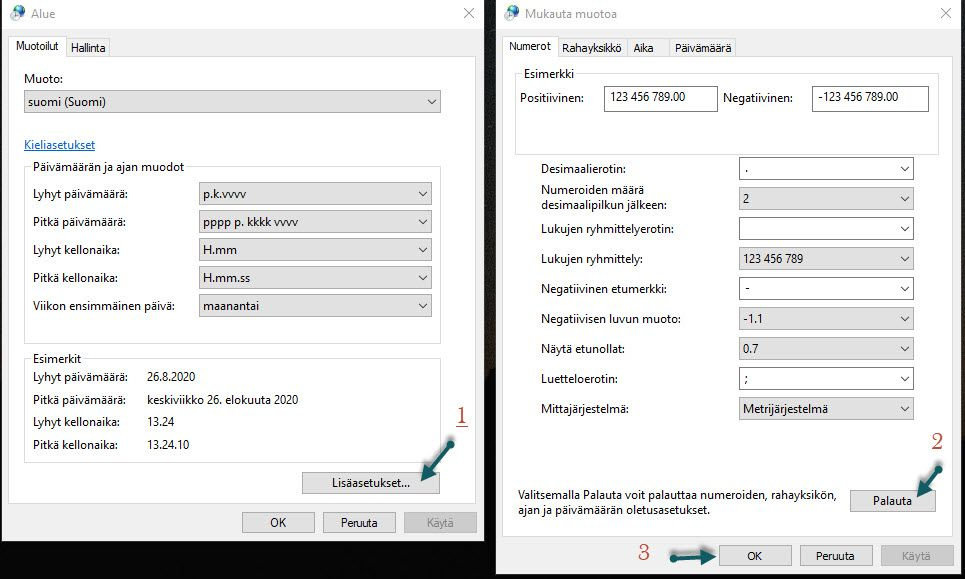The width and height of the screenshot is (965, 579).
Task: Click the globe icon in the Alue title bar
Action: [x=17, y=13]
